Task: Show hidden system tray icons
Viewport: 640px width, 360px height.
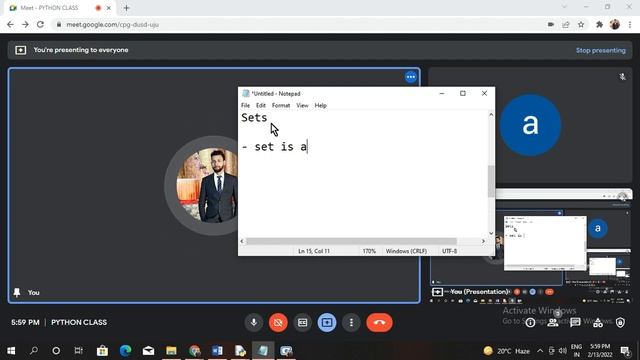Action: (x=540, y=351)
